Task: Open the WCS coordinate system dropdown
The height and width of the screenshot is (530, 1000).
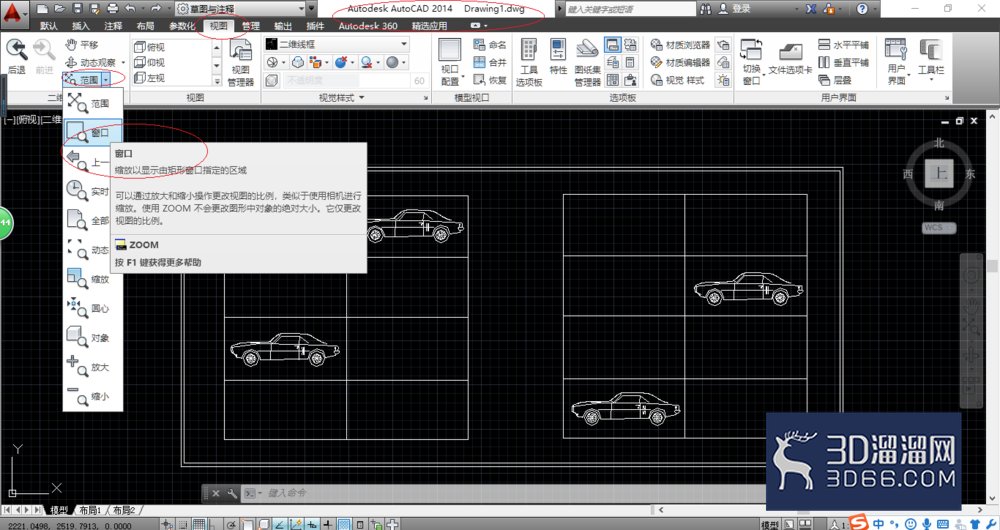Action: [939, 228]
